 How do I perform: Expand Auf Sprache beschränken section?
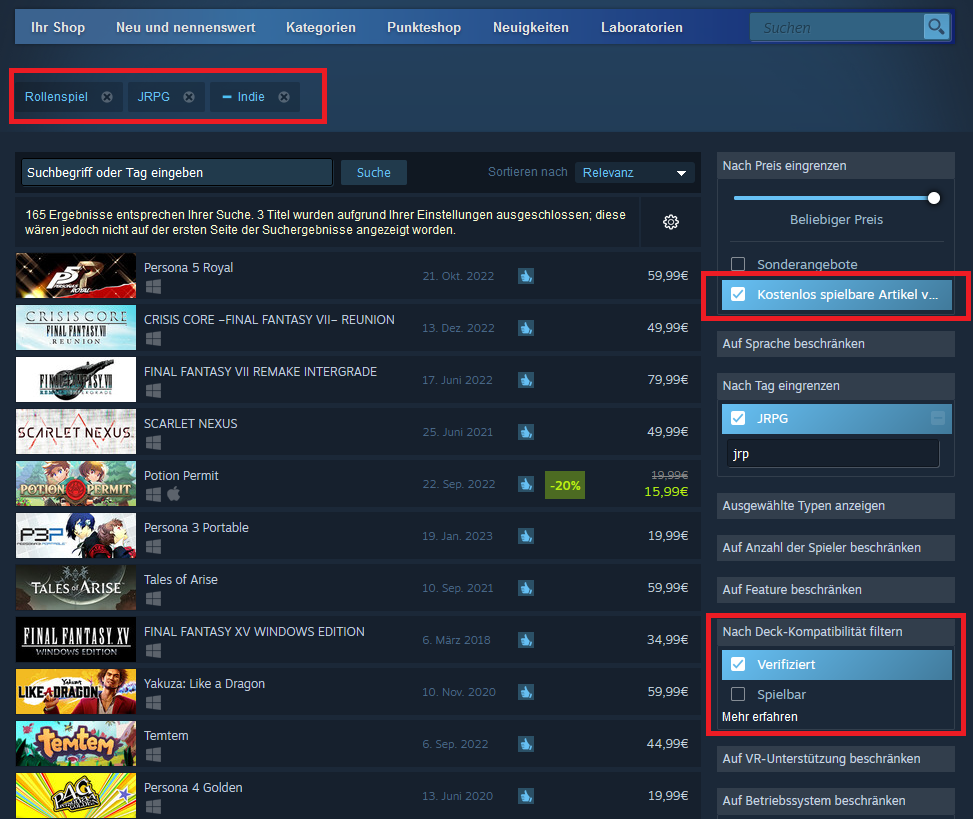835,344
